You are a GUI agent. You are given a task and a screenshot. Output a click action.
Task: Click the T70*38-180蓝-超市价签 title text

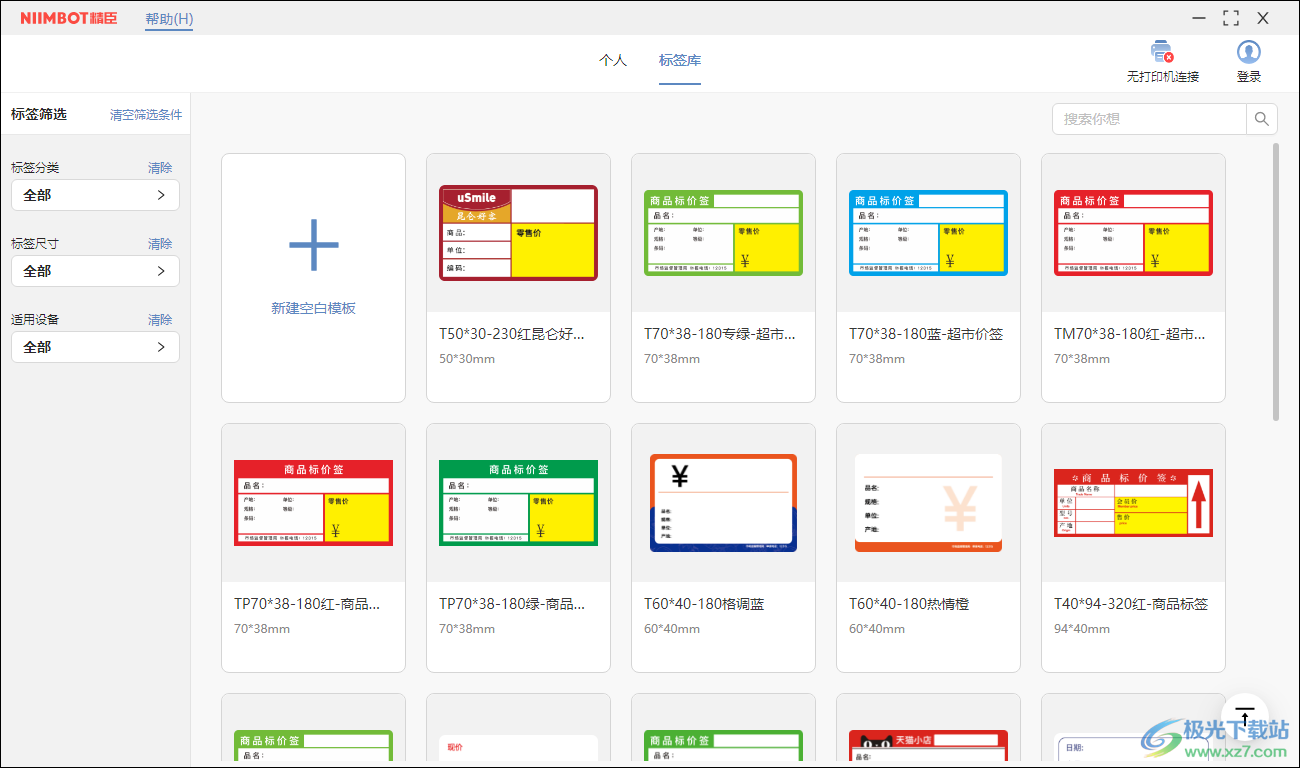tap(926, 334)
